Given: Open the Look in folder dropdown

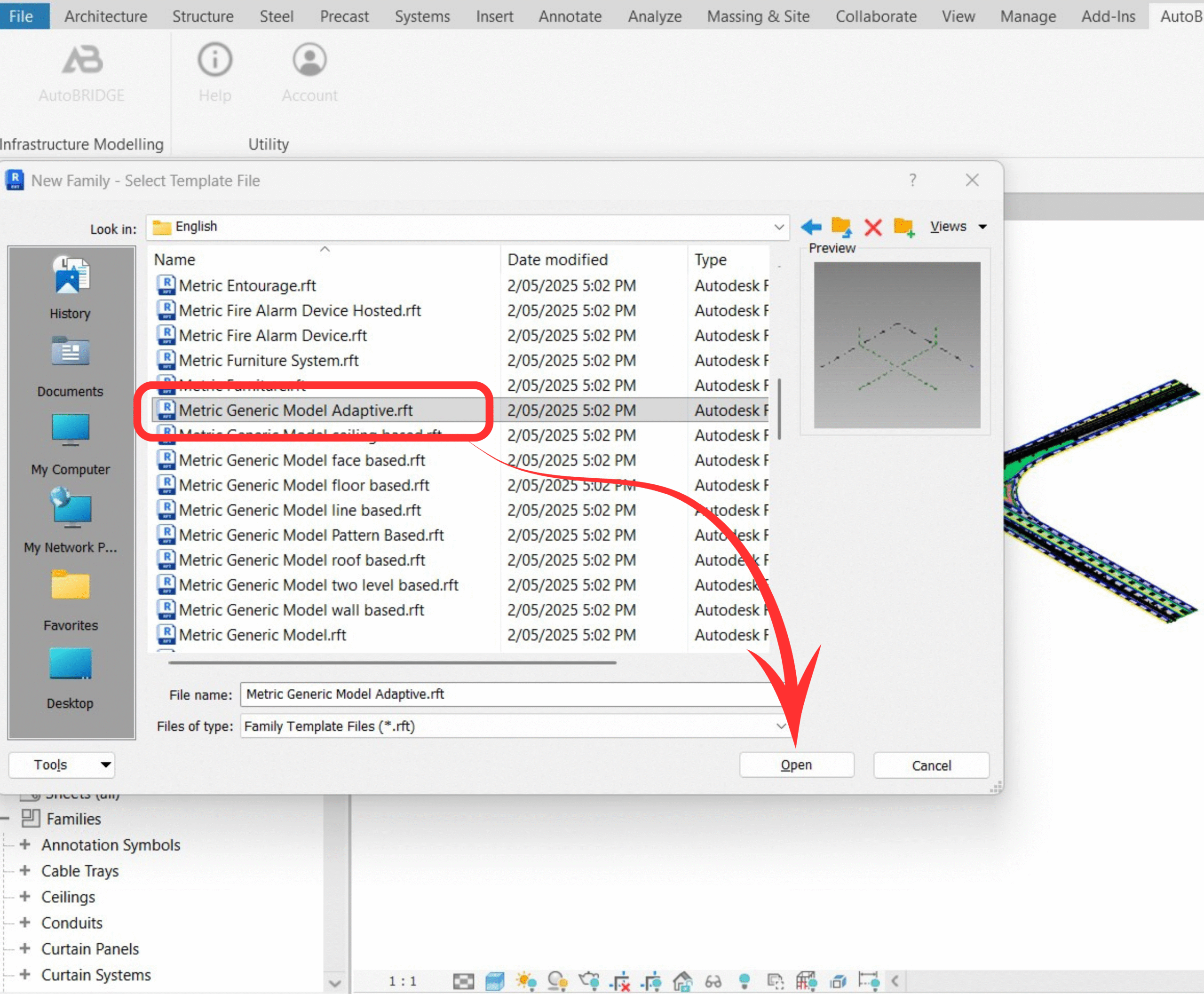Looking at the screenshot, I should click(x=778, y=227).
